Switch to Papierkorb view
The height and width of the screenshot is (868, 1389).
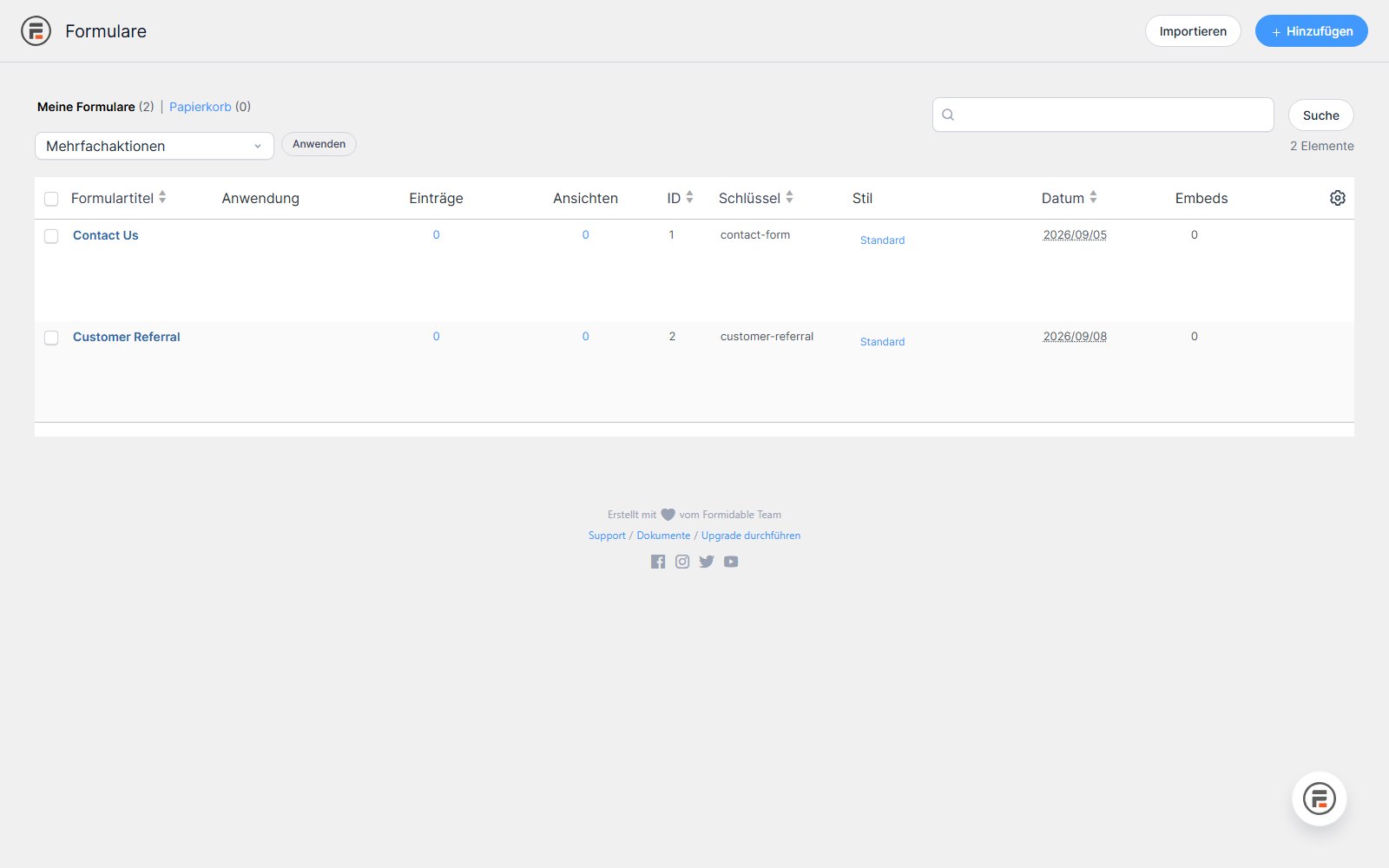click(x=201, y=107)
